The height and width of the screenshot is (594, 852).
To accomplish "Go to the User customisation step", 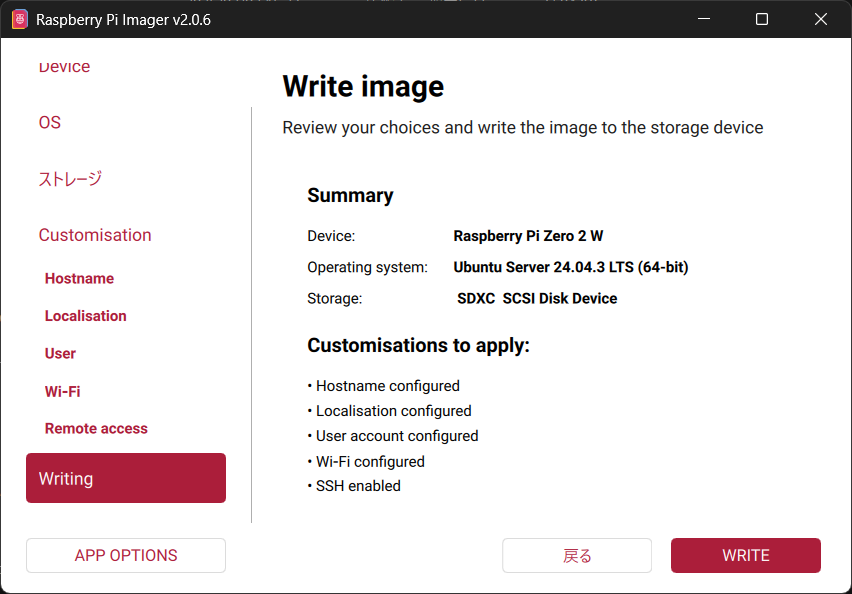I will [x=60, y=354].
